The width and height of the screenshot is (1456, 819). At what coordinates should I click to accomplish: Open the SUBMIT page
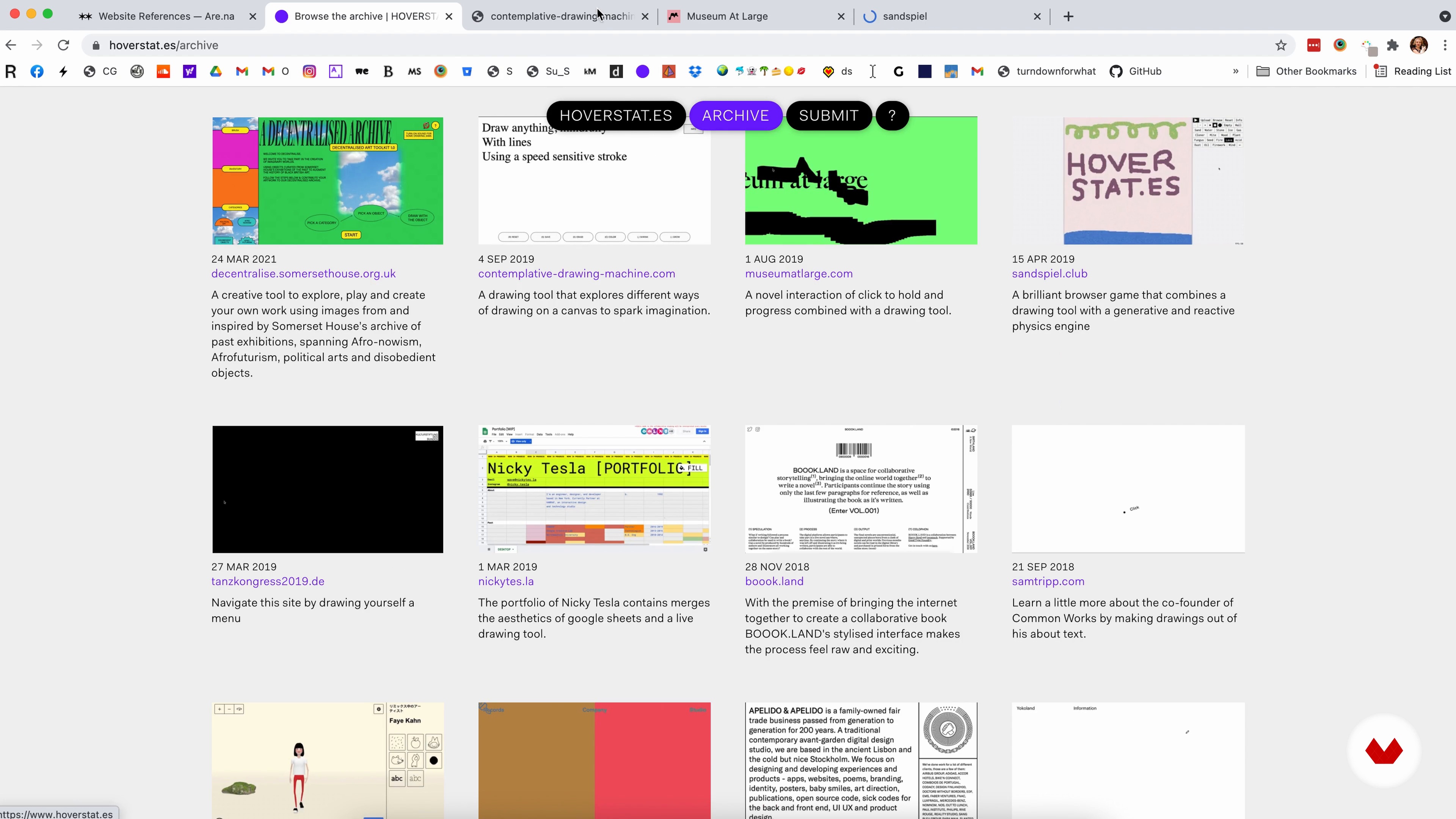tap(828, 115)
